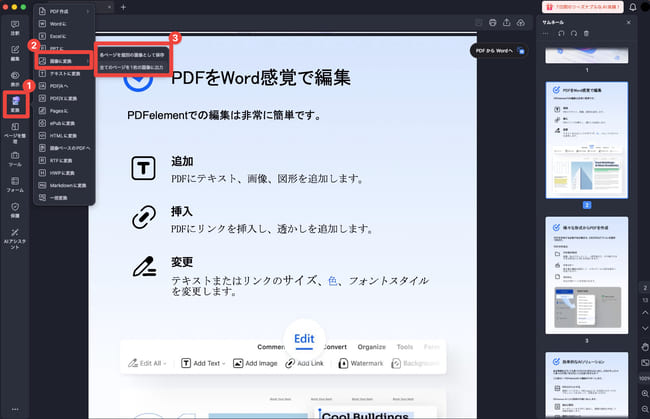
Task: Choose ePubに変換 in convert menu
Action: pyautogui.click(x=64, y=123)
